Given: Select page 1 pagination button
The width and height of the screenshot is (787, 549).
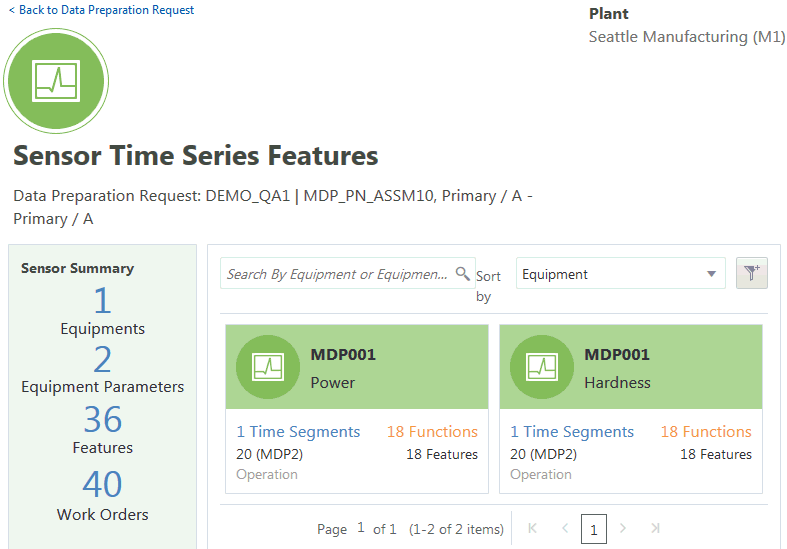Looking at the screenshot, I should (x=594, y=529).
